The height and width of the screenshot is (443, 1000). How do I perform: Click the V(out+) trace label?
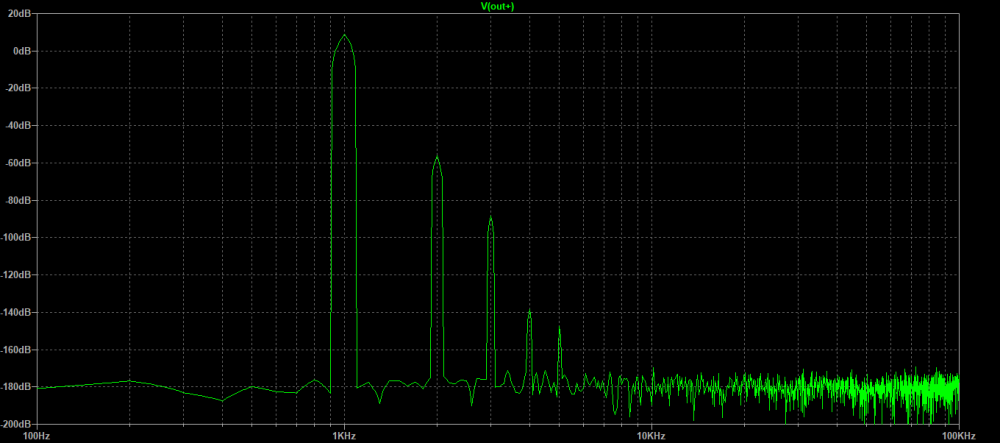click(499, 6)
